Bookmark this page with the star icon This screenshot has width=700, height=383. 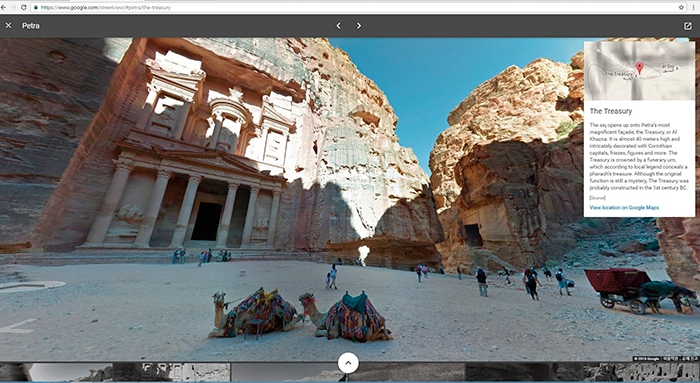point(681,7)
